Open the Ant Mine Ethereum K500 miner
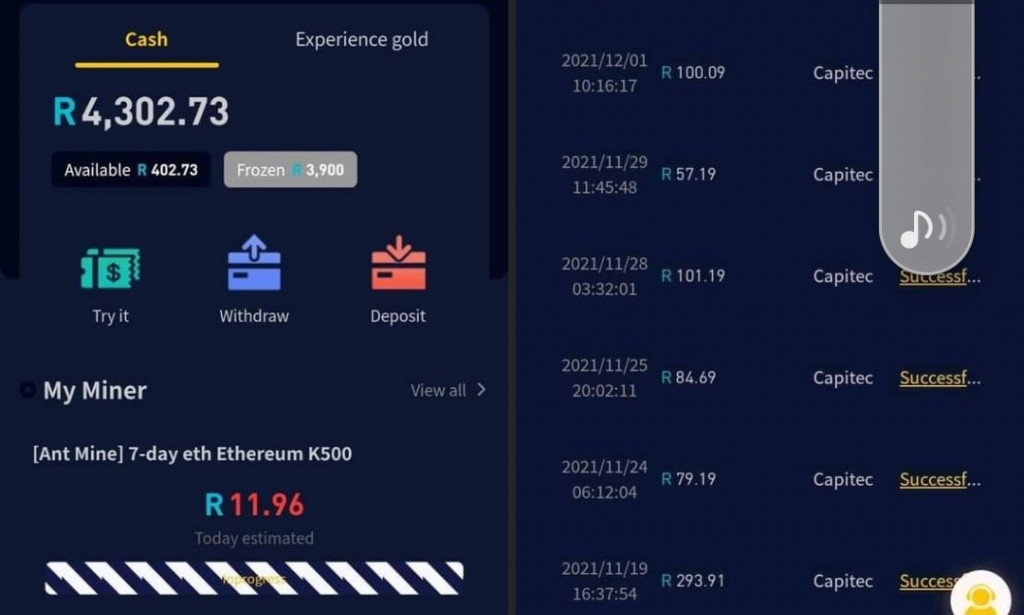1024x615 pixels. (x=192, y=454)
